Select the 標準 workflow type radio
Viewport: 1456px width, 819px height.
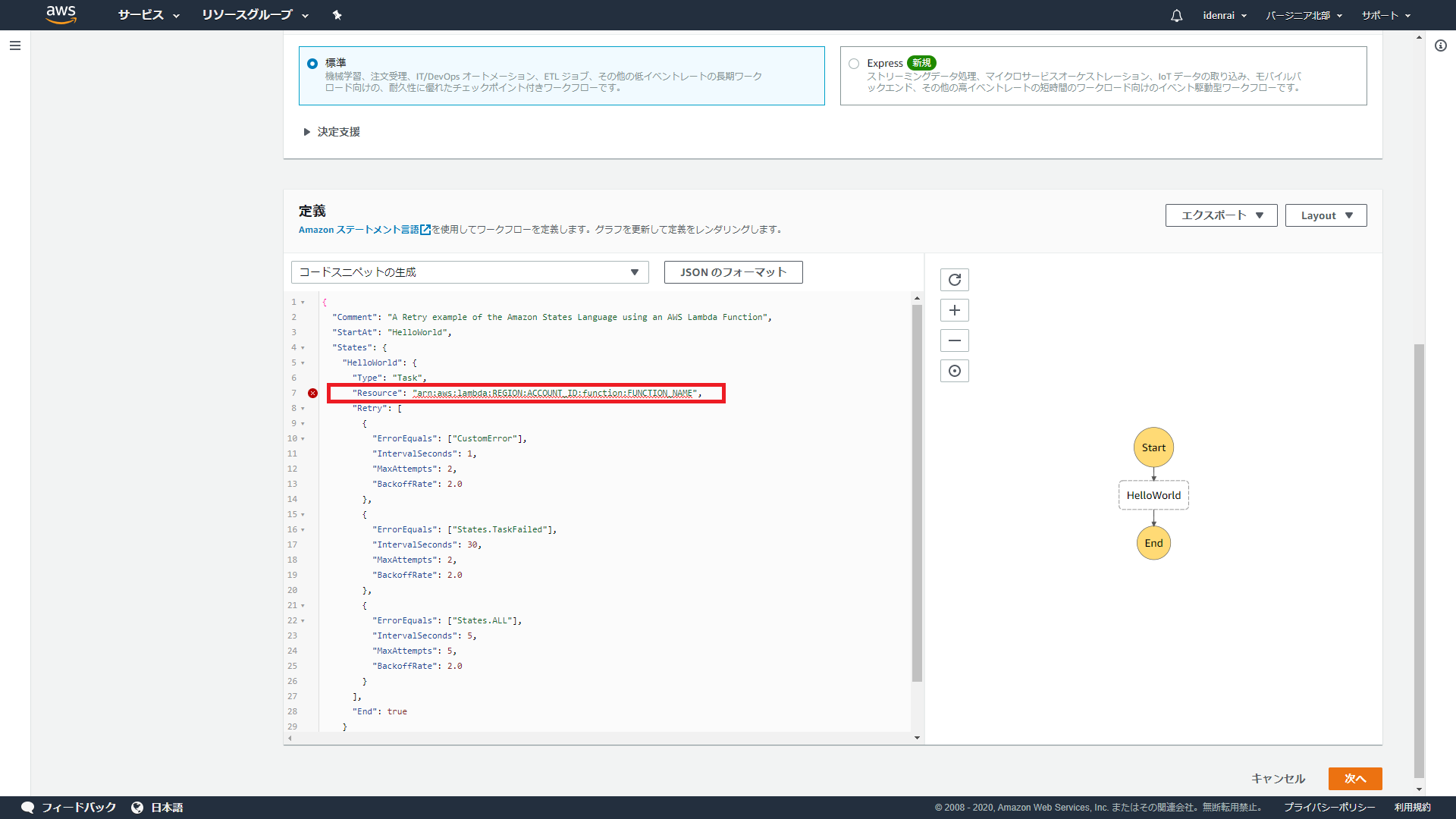coord(312,64)
